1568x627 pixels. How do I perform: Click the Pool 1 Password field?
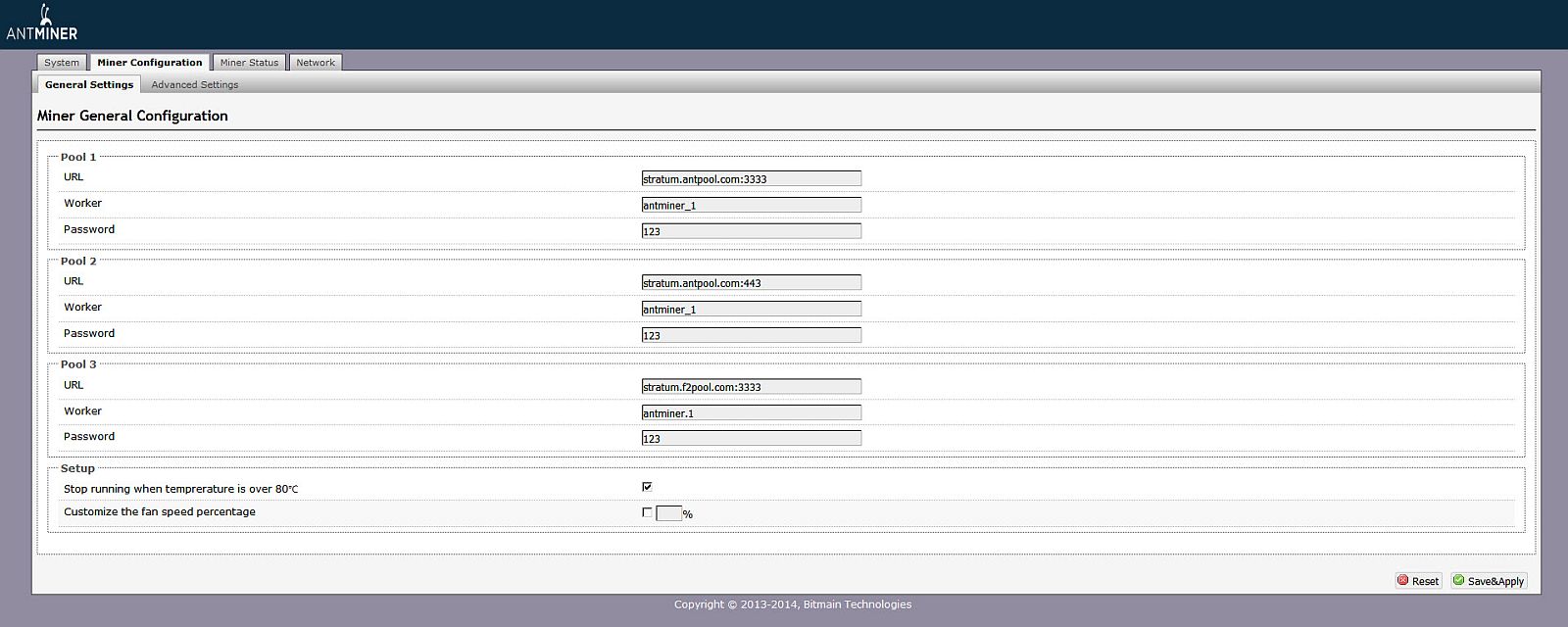pos(751,231)
